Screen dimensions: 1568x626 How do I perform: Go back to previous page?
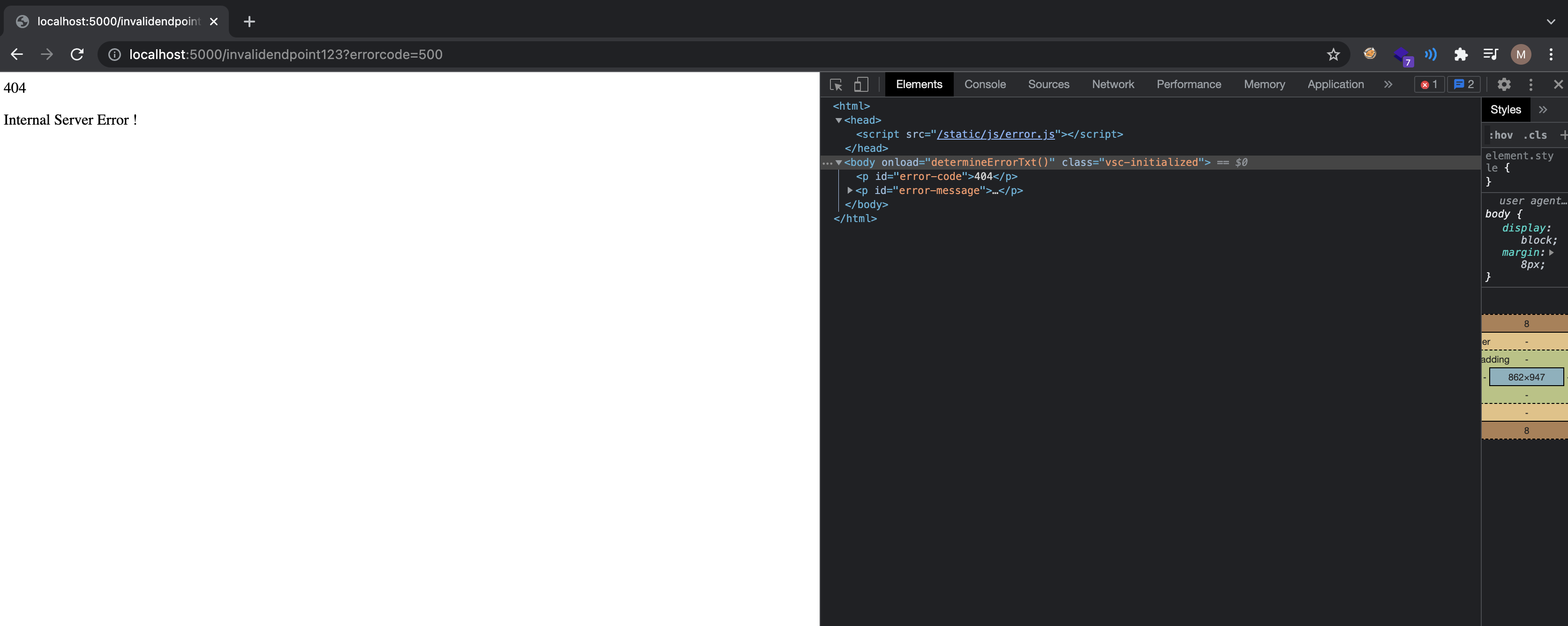17,55
